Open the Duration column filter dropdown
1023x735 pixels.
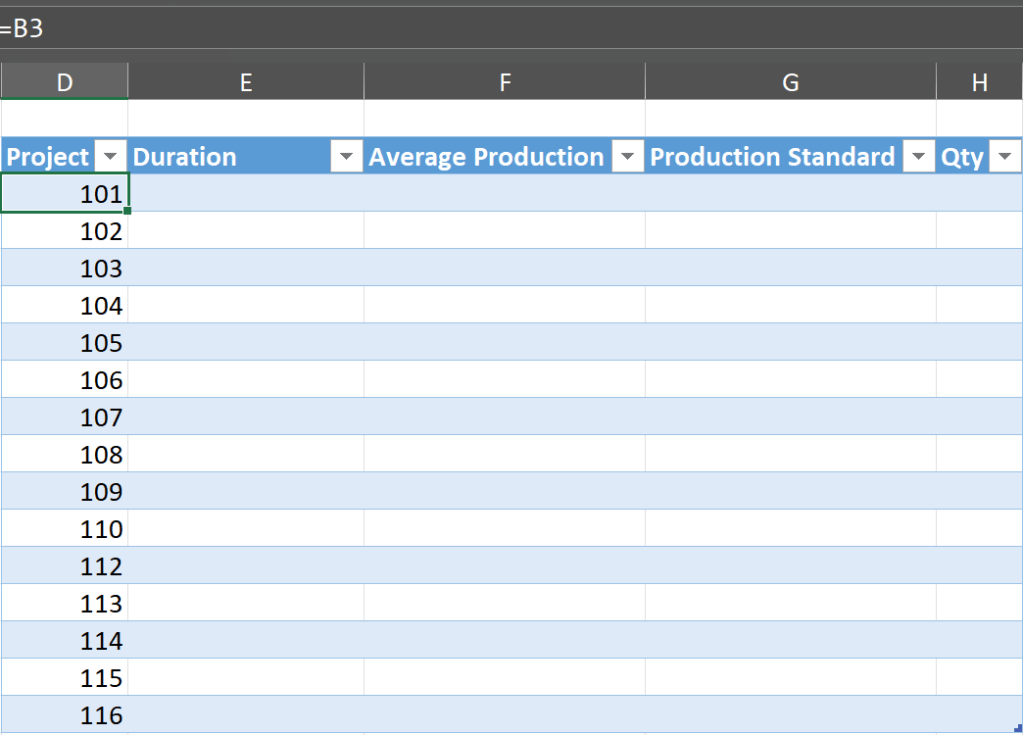346,157
